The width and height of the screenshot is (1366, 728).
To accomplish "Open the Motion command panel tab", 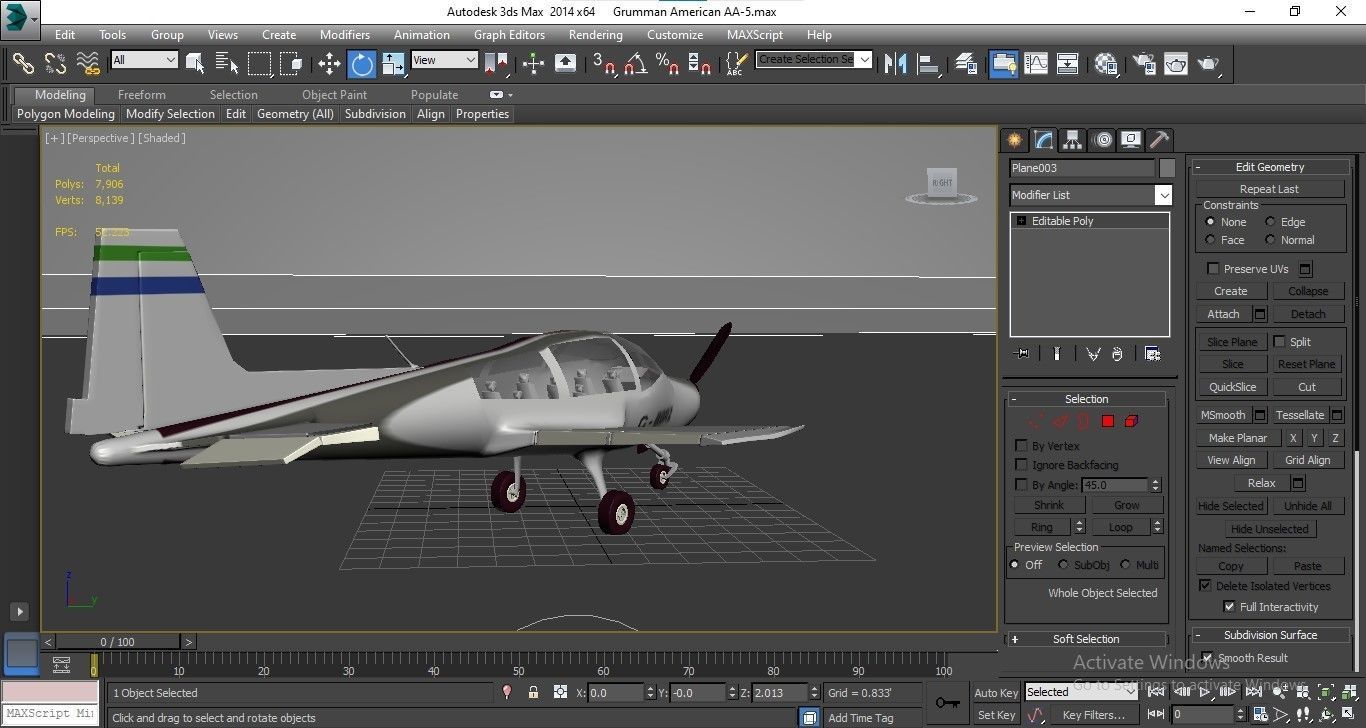I will click(1102, 140).
